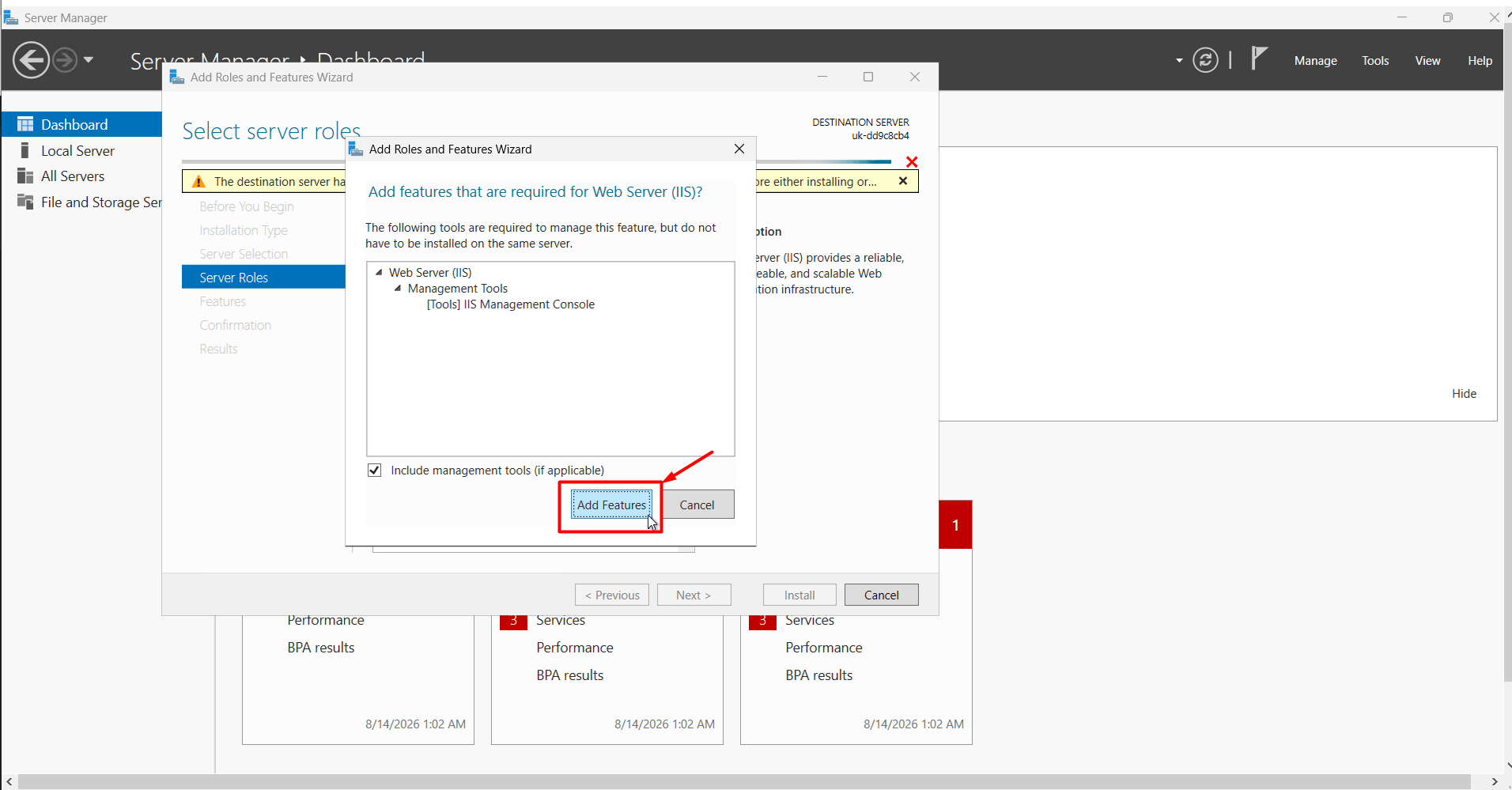
Task: Open the Tools menu
Action: (x=1375, y=61)
